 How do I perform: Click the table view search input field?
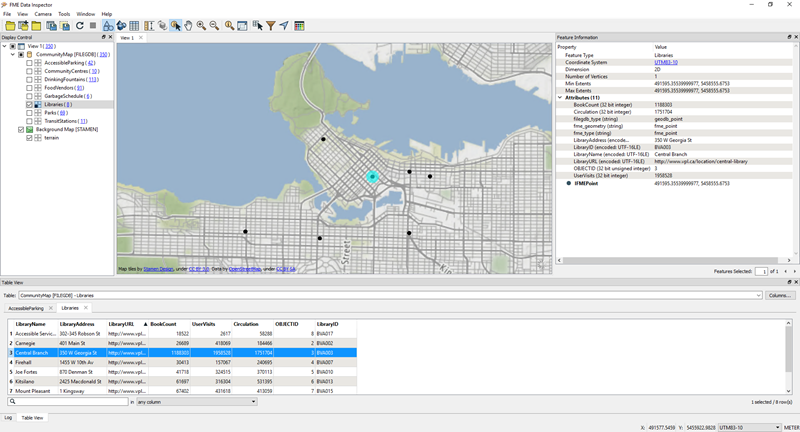(x=68, y=402)
